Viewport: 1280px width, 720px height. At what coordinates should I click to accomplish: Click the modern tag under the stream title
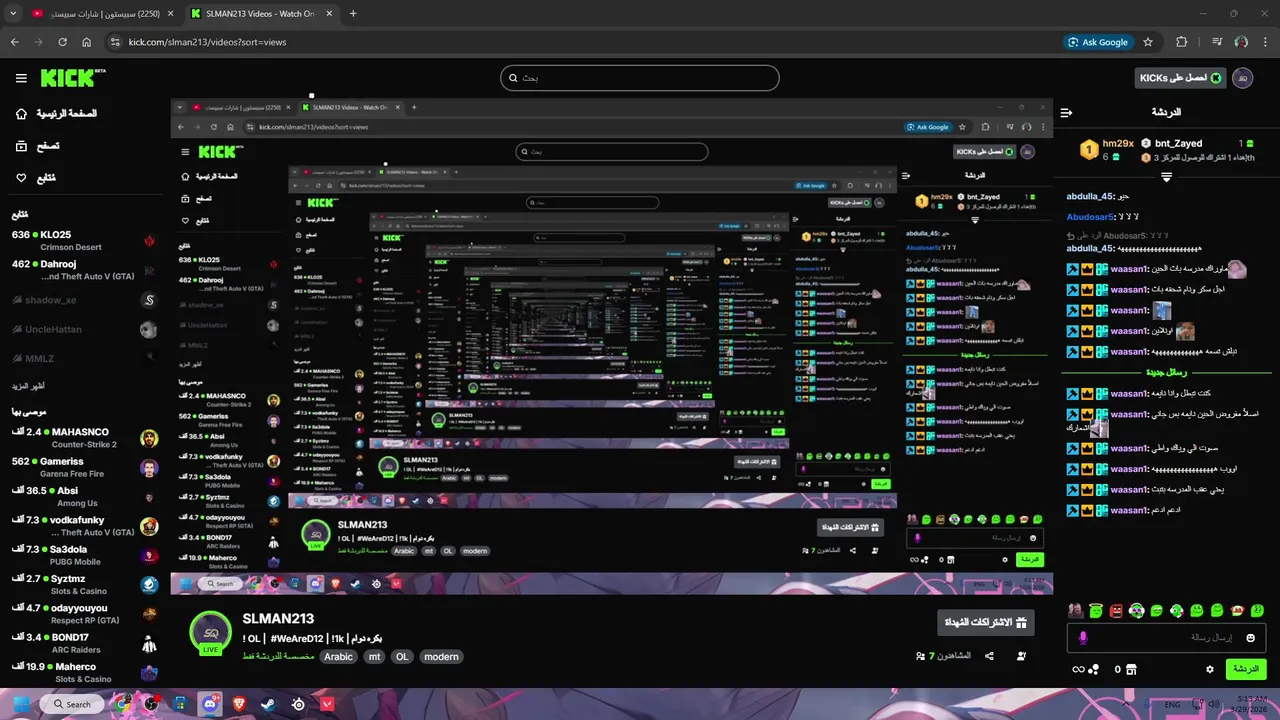coord(441,657)
